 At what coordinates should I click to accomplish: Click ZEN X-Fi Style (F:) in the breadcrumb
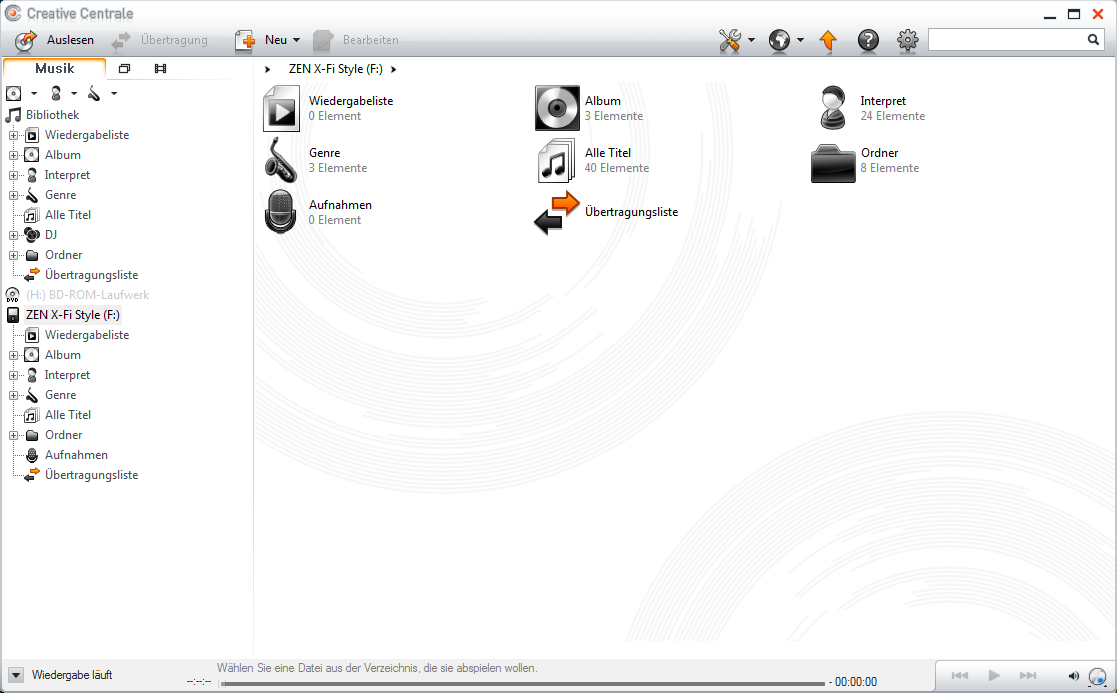click(336, 69)
